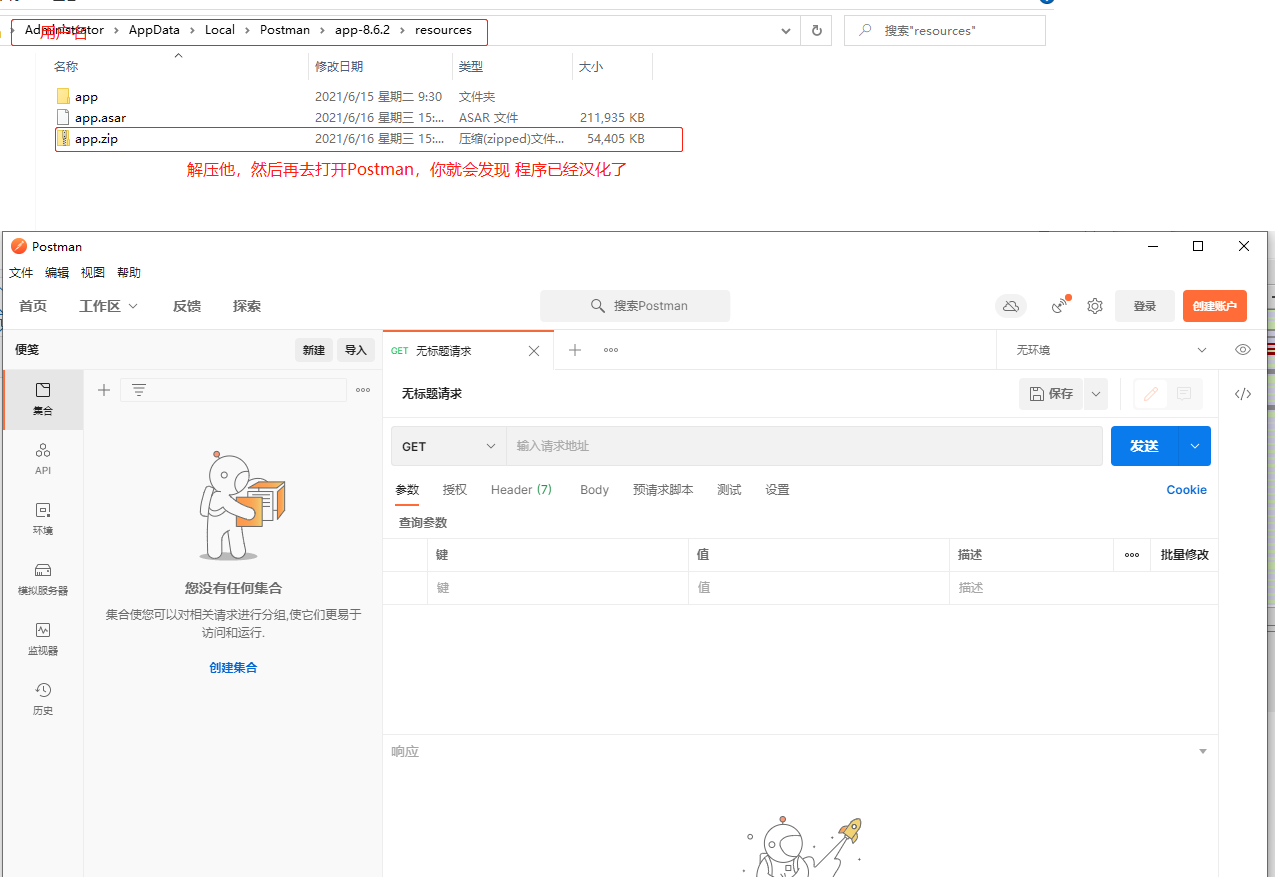The image size is (1280, 888).
Task: Switch to the 预请求脚本 tab
Action: [663, 490]
